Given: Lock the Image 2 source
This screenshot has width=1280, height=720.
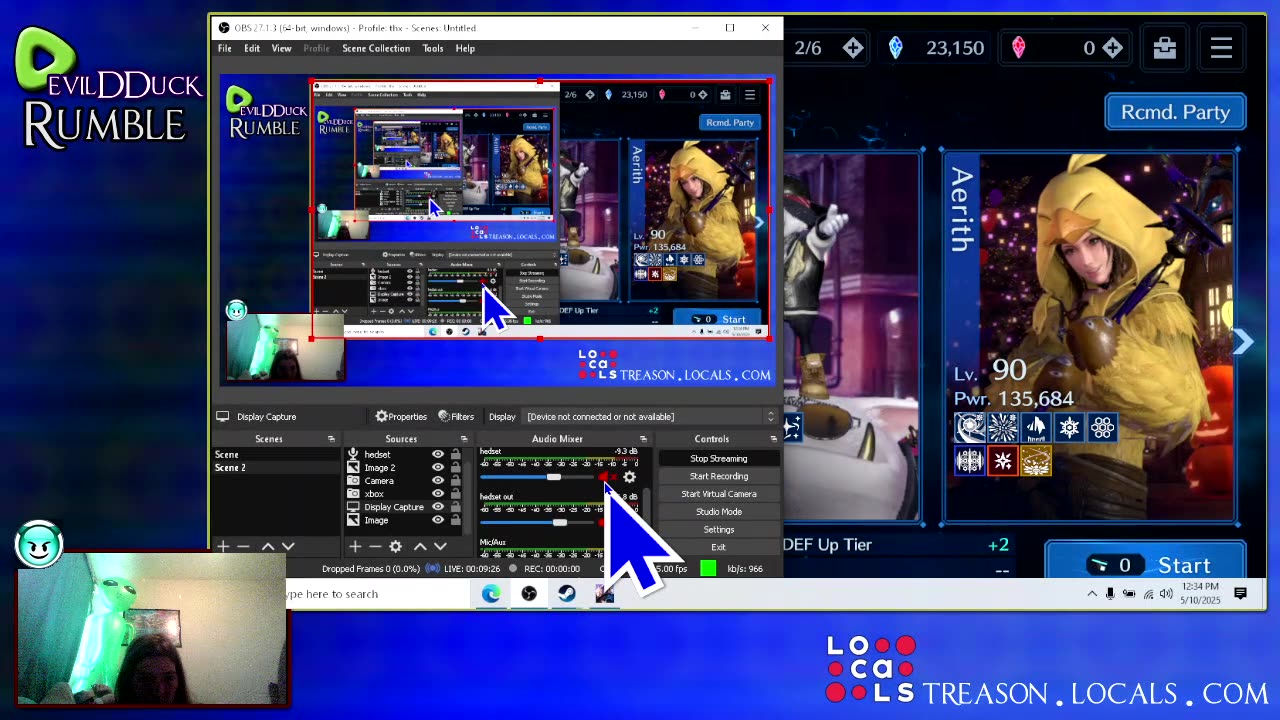Looking at the screenshot, I should click(455, 468).
